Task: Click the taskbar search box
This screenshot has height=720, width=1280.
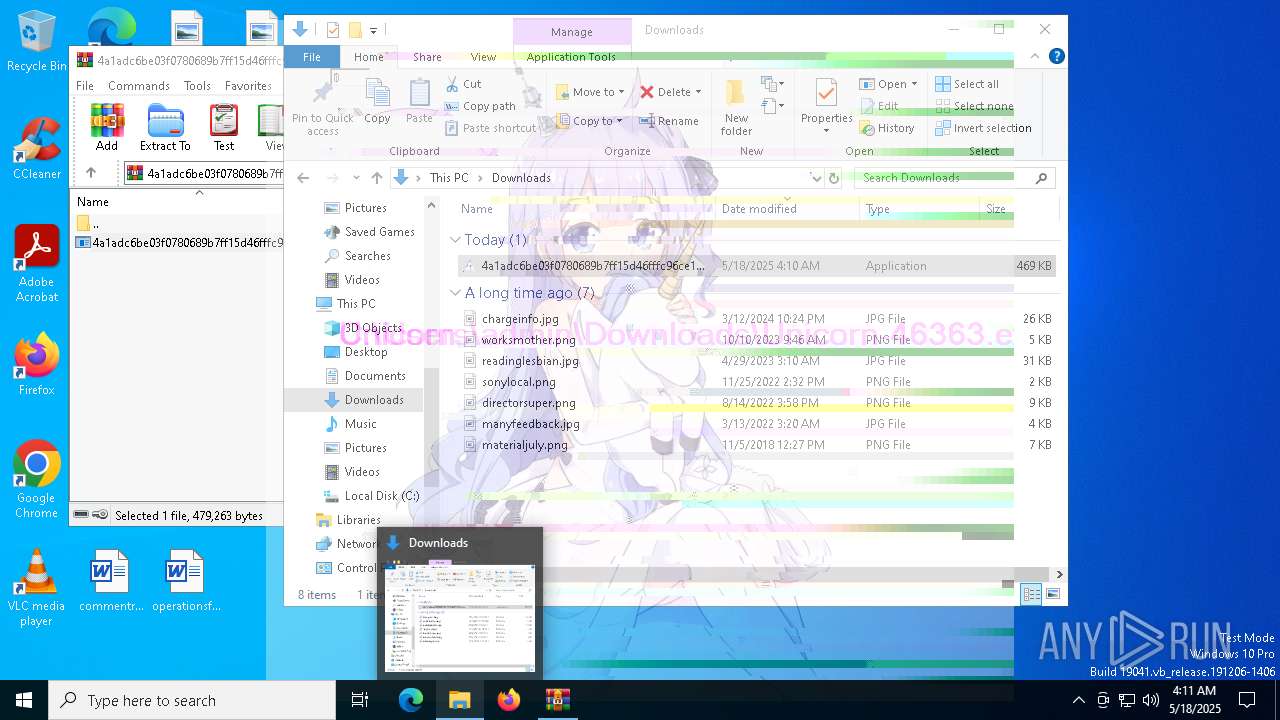Action: [x=192, y=700]
